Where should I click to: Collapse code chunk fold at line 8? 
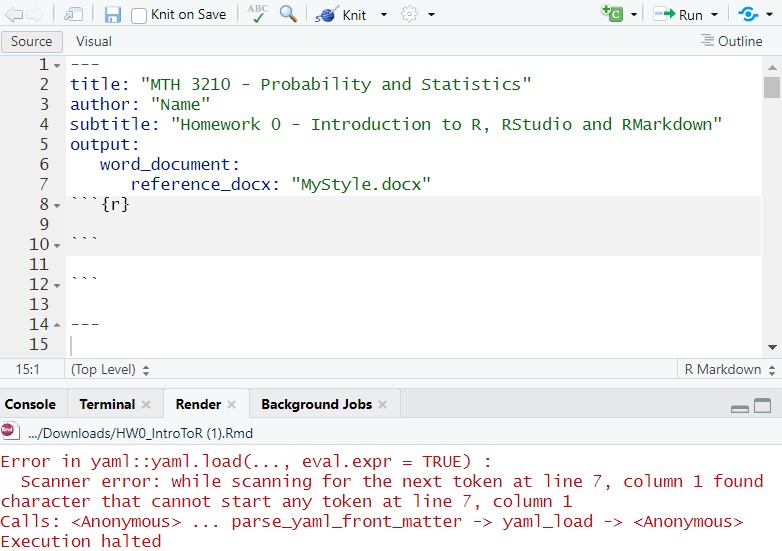point(57,205)
